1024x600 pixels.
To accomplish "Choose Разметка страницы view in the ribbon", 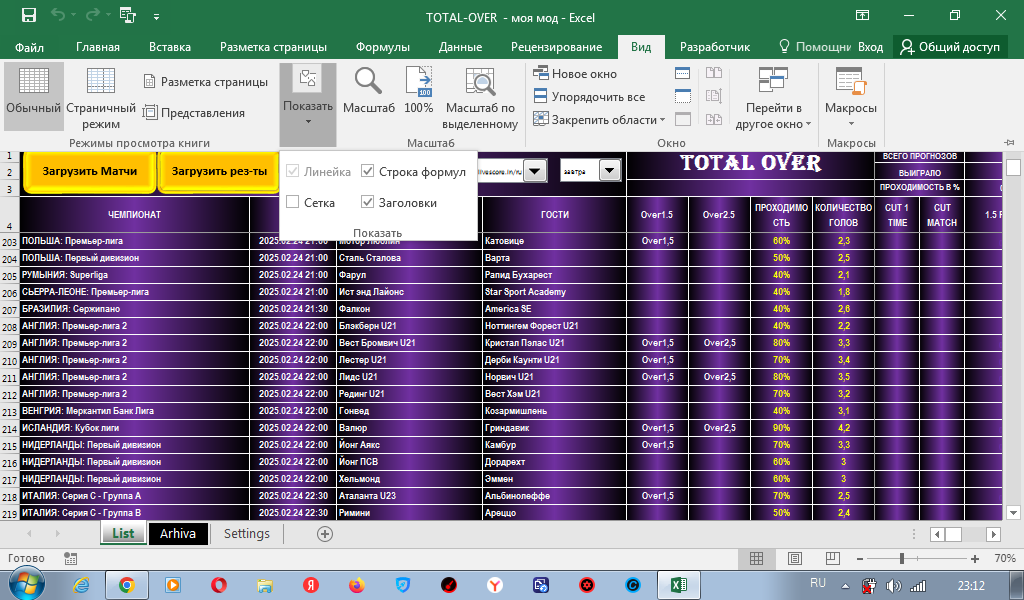I will tap(206, 82).
